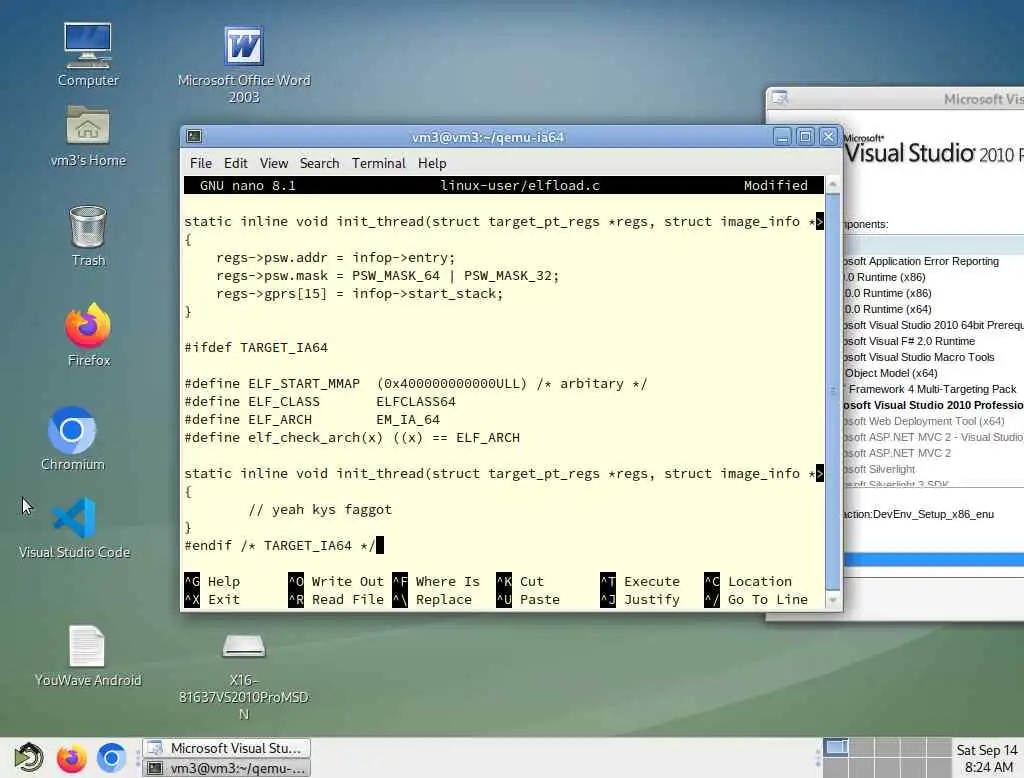This screenshot has height=778, width=1024.
Task: Click the terminal vertical scrollbar track
Action: [833, 392]
